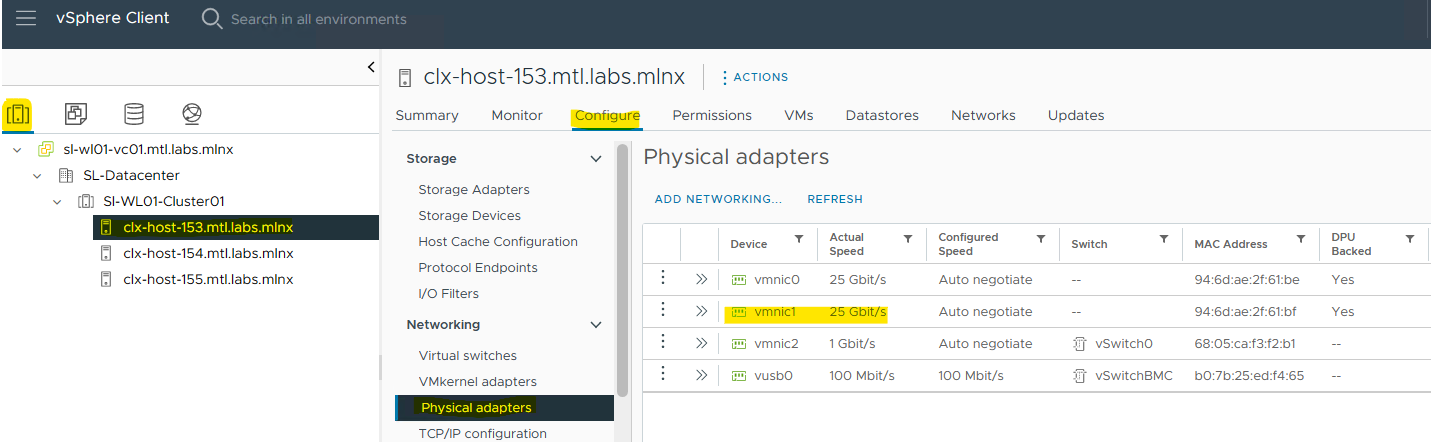The image size is (1431, 442).
Task: Click the vmnic2 adapter icon
Action: 739,344
